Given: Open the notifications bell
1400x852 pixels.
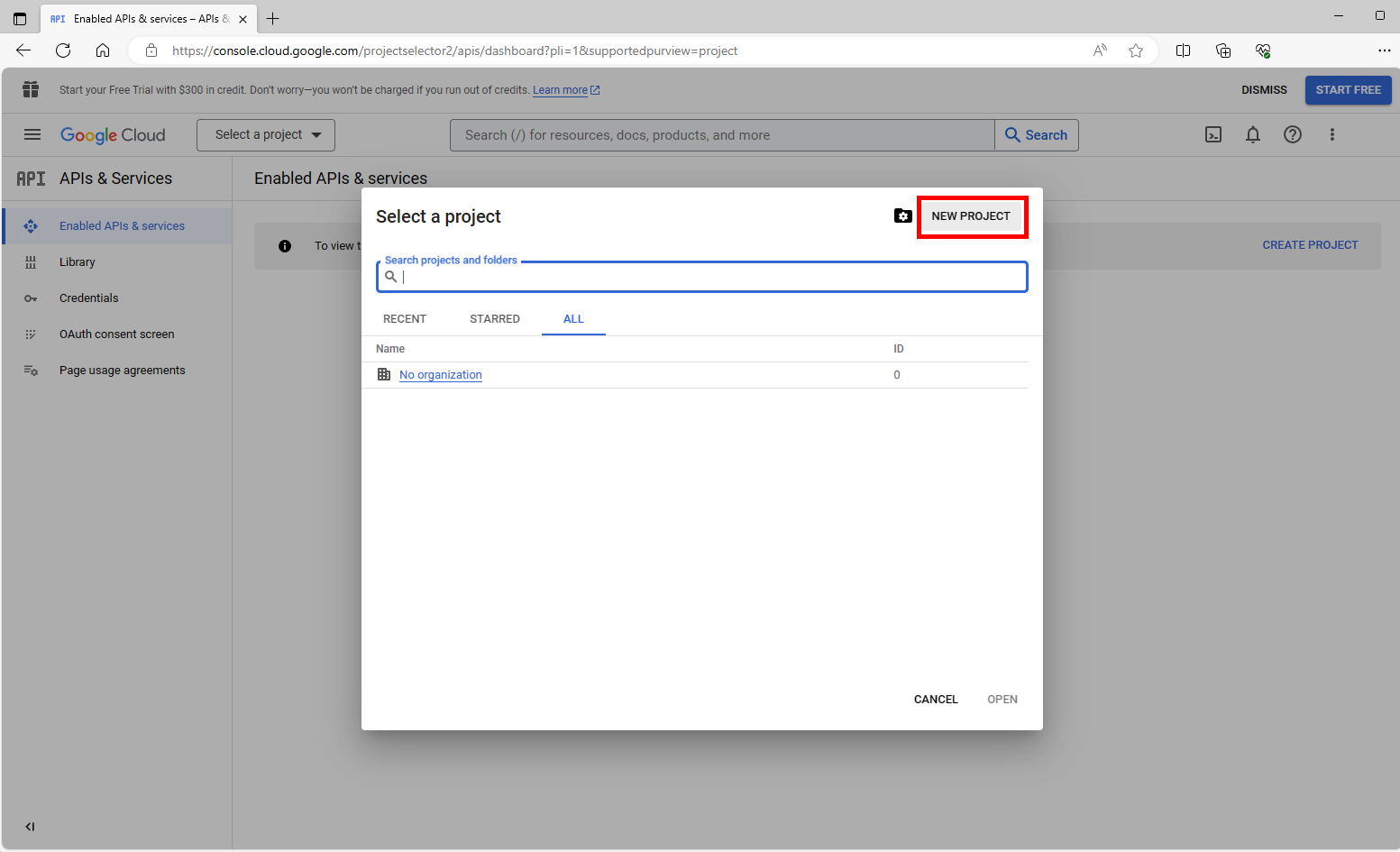Looking at the screenshot, I should tap(1253, 135).
